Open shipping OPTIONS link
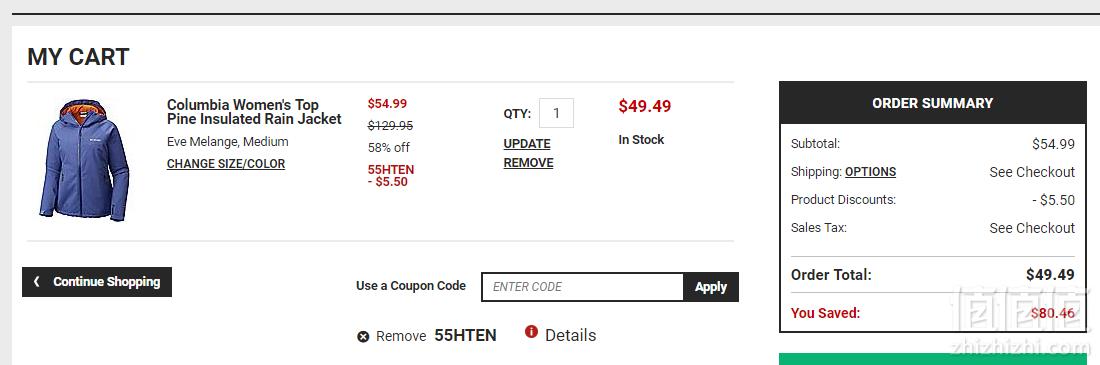Viewport: 1100px width, 365px height. pos(870,172)
